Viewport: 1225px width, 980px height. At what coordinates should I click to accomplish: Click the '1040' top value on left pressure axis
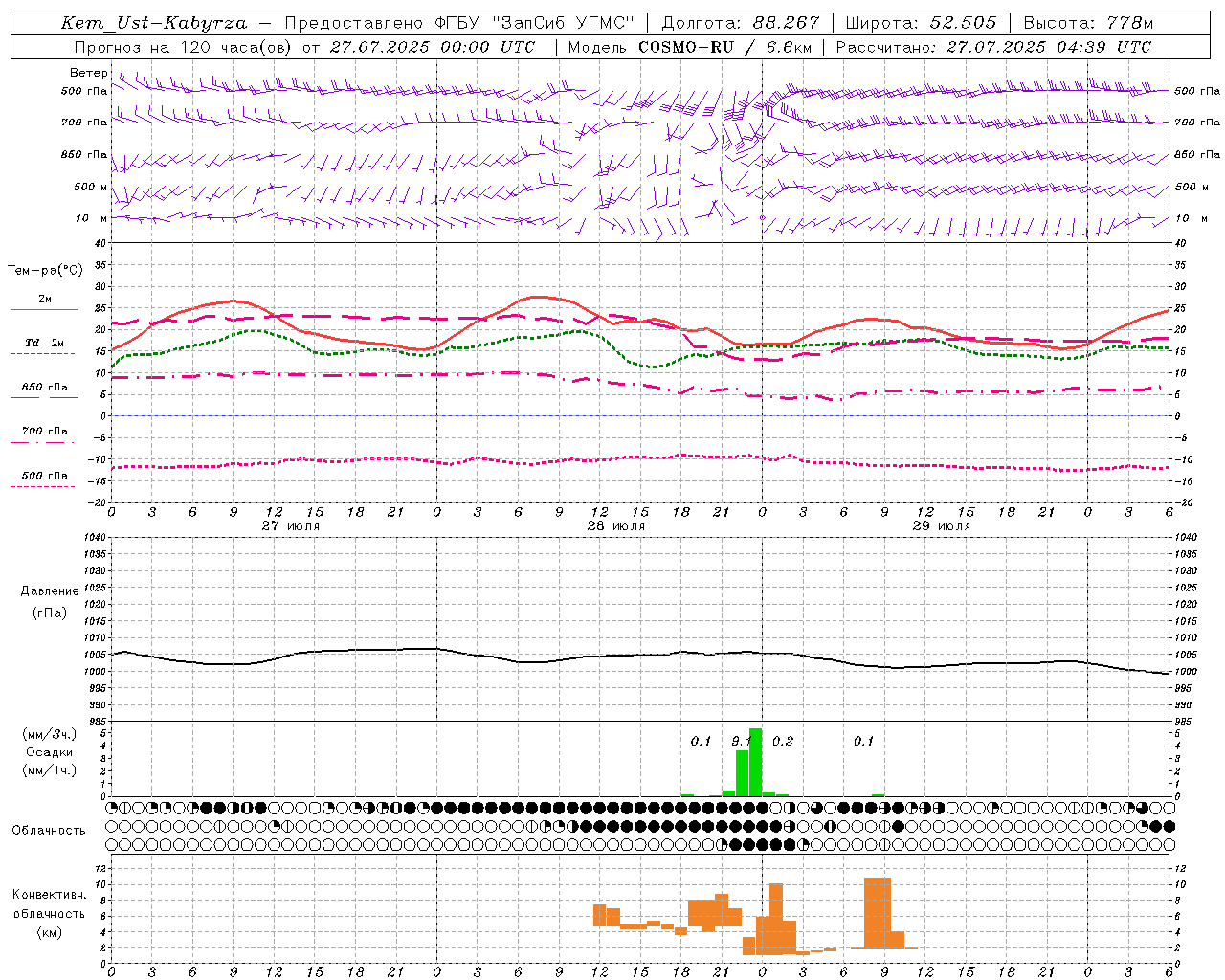pos(94,537)
